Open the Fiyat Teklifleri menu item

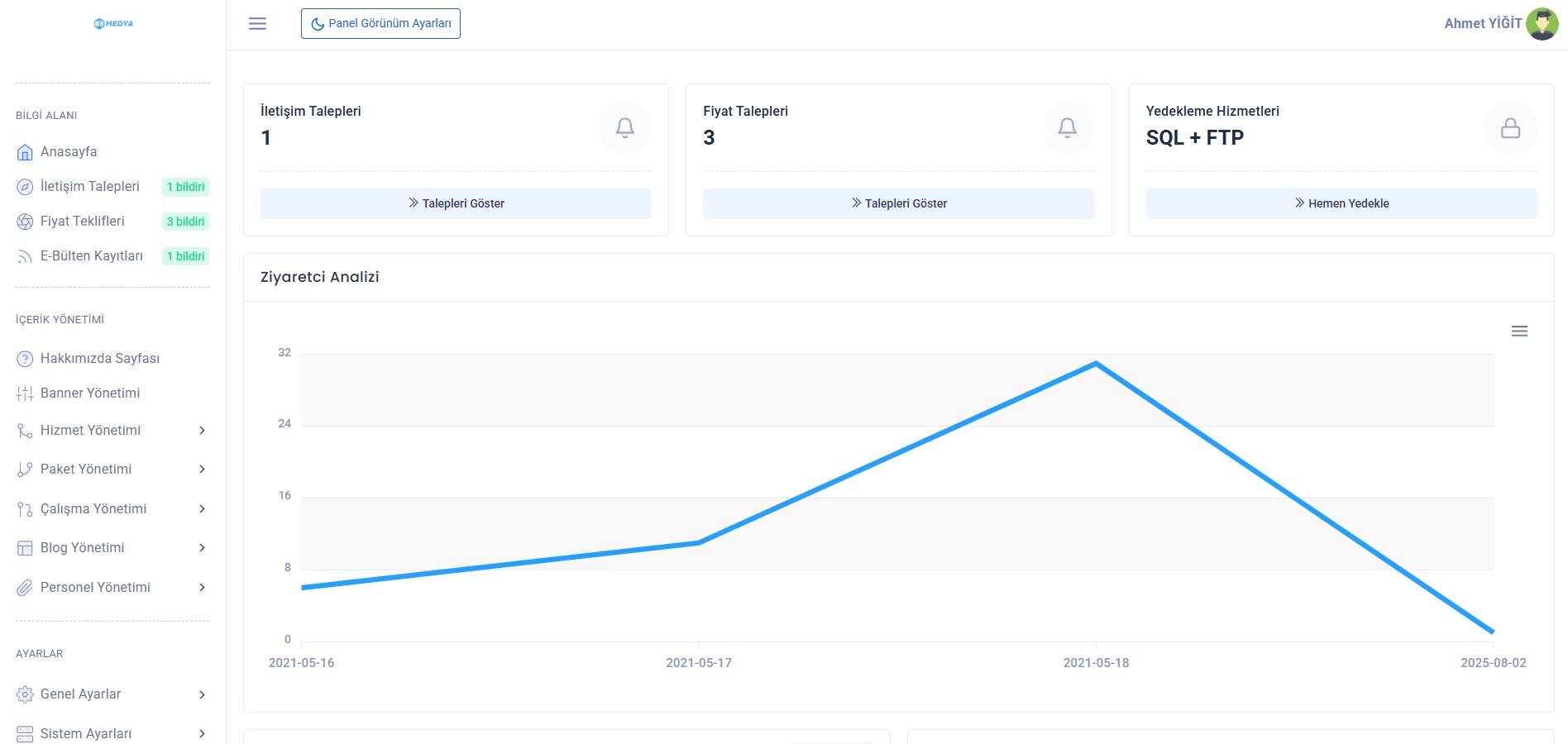click(x=83, y=222)
